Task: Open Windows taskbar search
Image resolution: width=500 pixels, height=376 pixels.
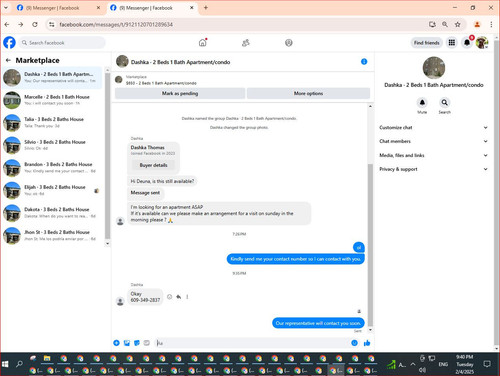Action: point(19,364)
